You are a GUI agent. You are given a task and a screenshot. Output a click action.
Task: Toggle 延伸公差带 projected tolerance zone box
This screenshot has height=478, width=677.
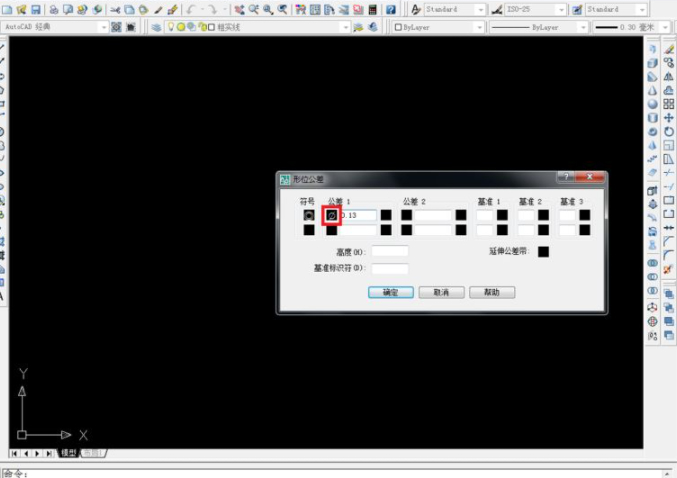tap(543, 251)
